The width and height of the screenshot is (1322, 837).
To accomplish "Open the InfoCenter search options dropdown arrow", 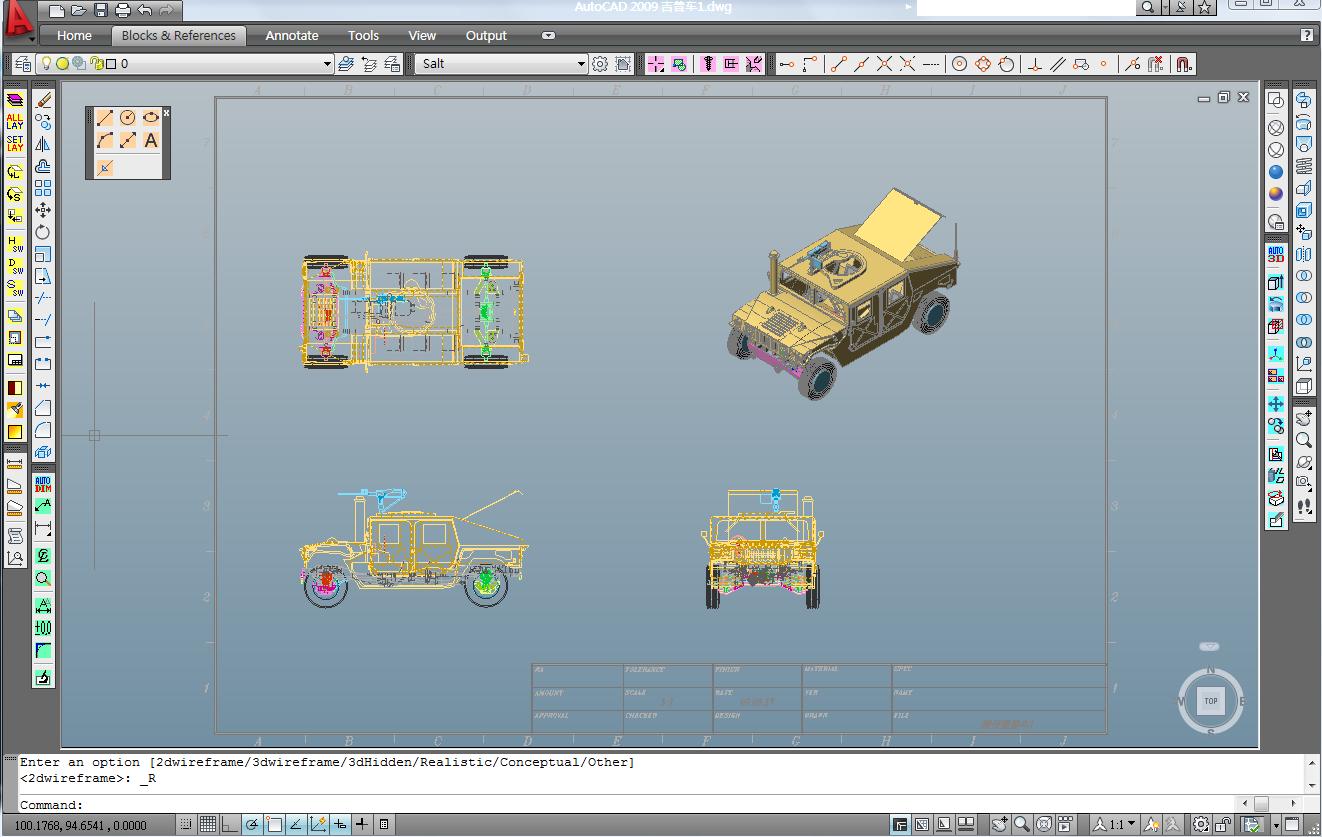I will (x=1163, y=8).
